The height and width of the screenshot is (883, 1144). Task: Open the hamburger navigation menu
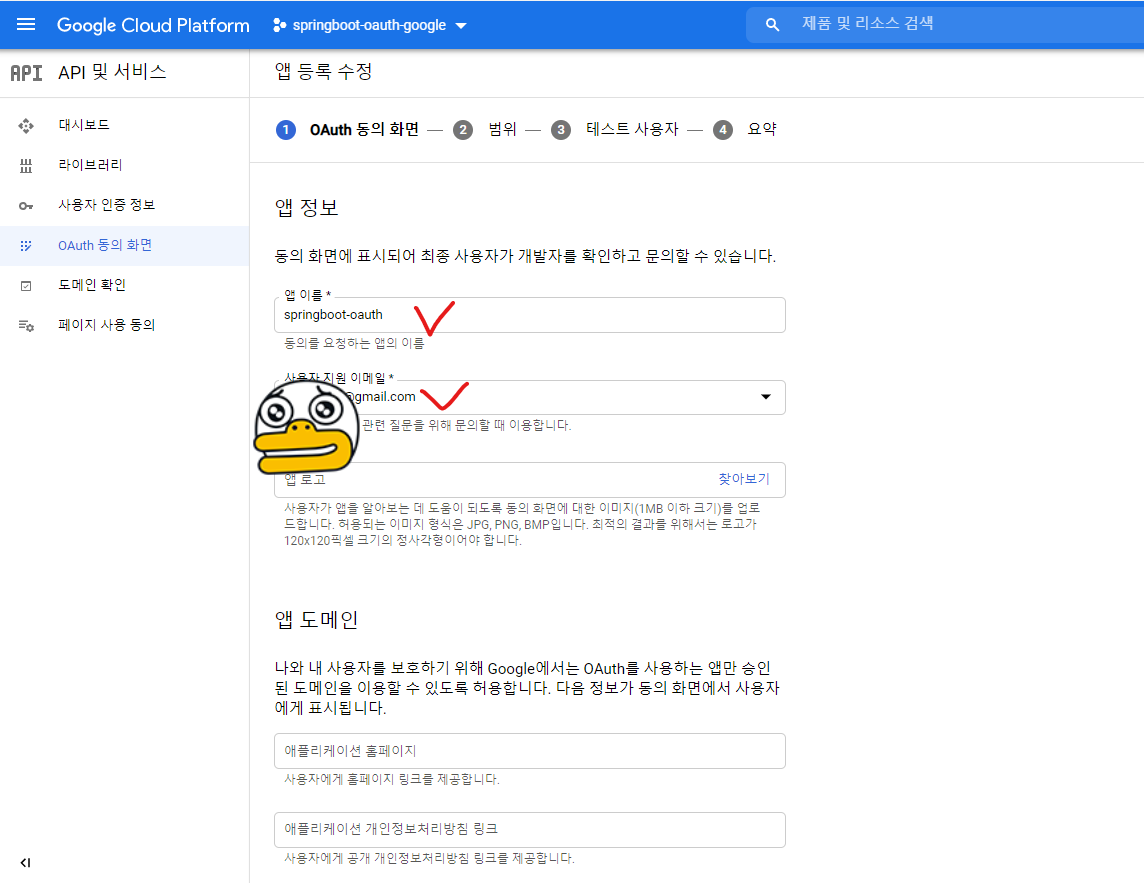pos(26,25)
